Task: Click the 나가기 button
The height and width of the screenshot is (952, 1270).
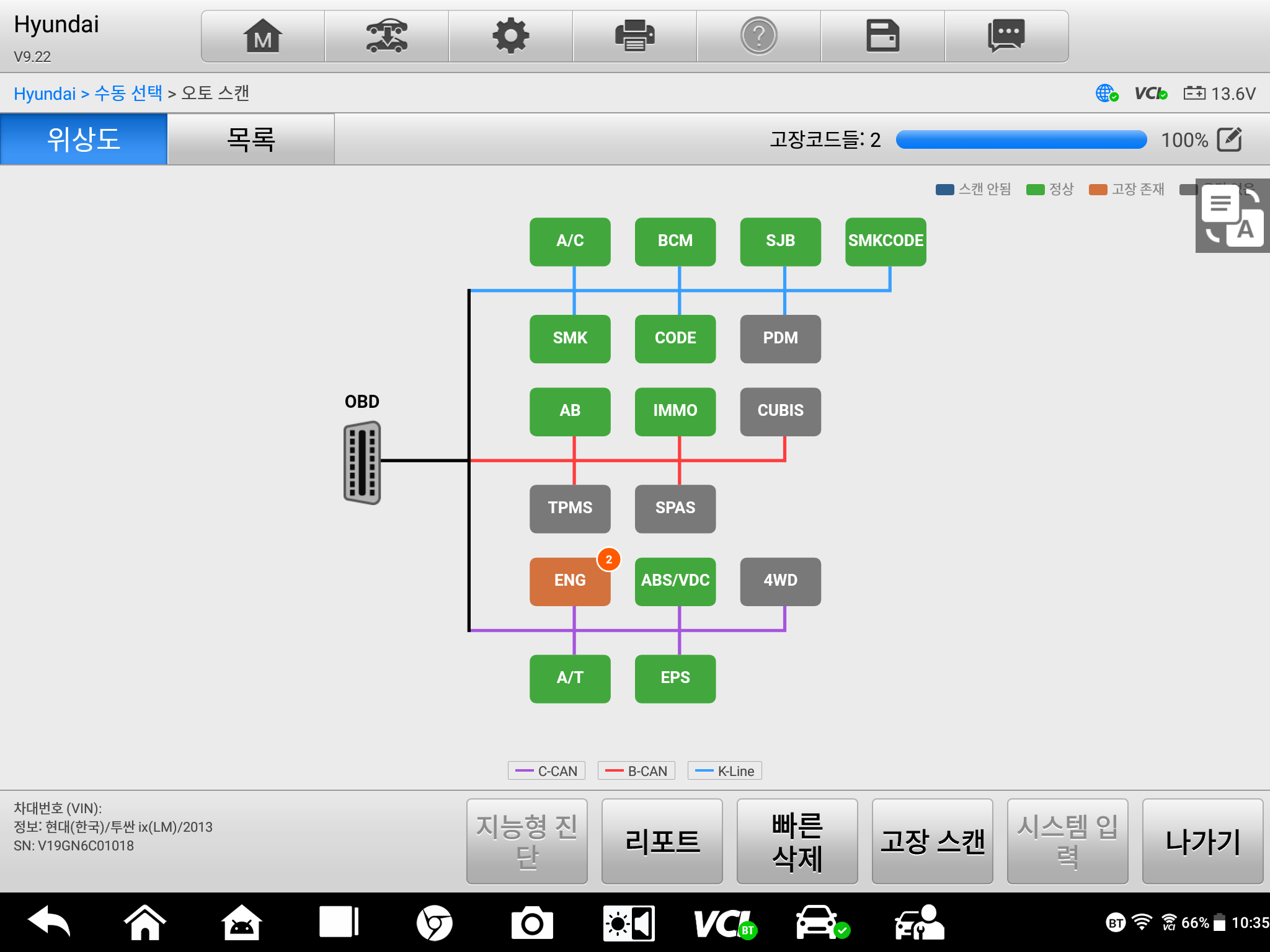Action: [1203, 841]
